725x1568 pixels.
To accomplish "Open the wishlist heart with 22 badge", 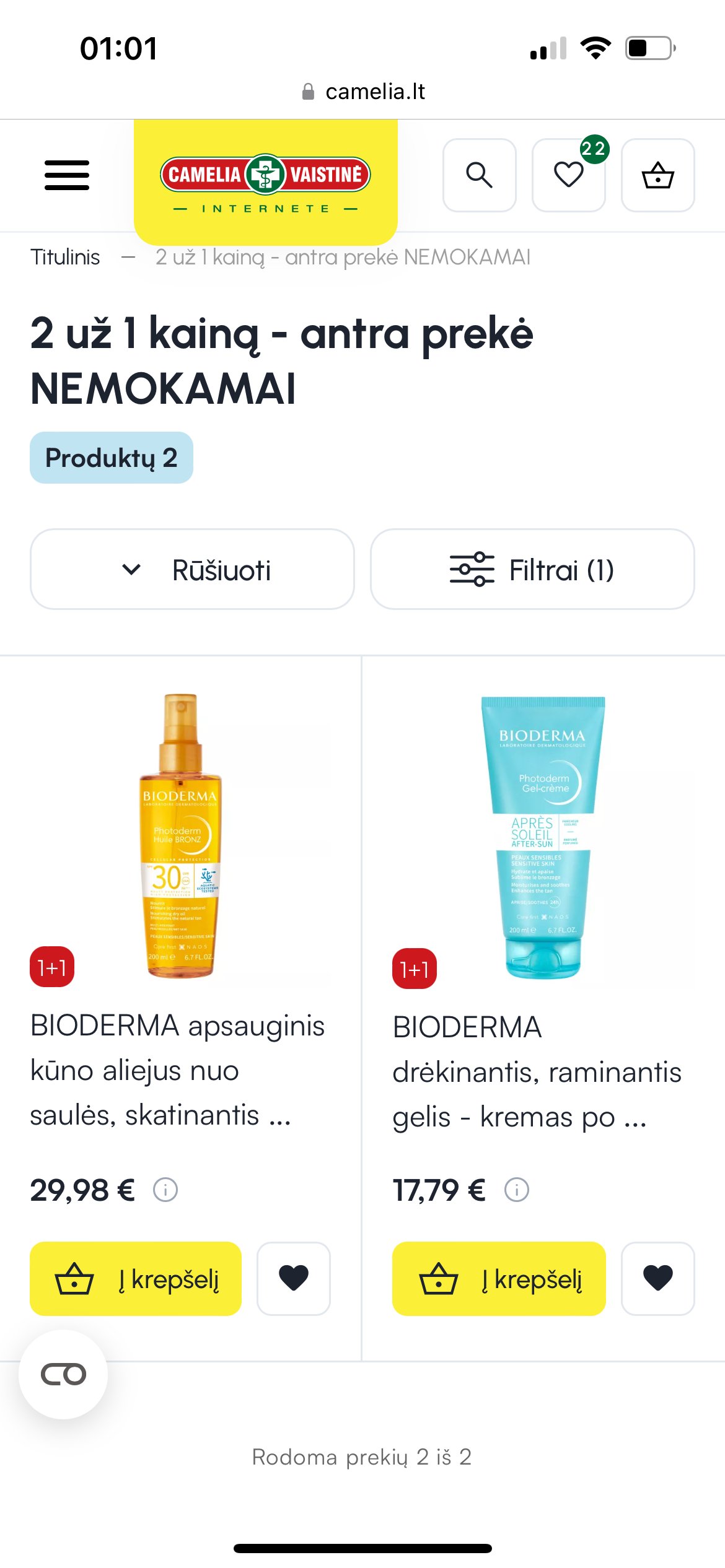I will [x=568, y=175].
